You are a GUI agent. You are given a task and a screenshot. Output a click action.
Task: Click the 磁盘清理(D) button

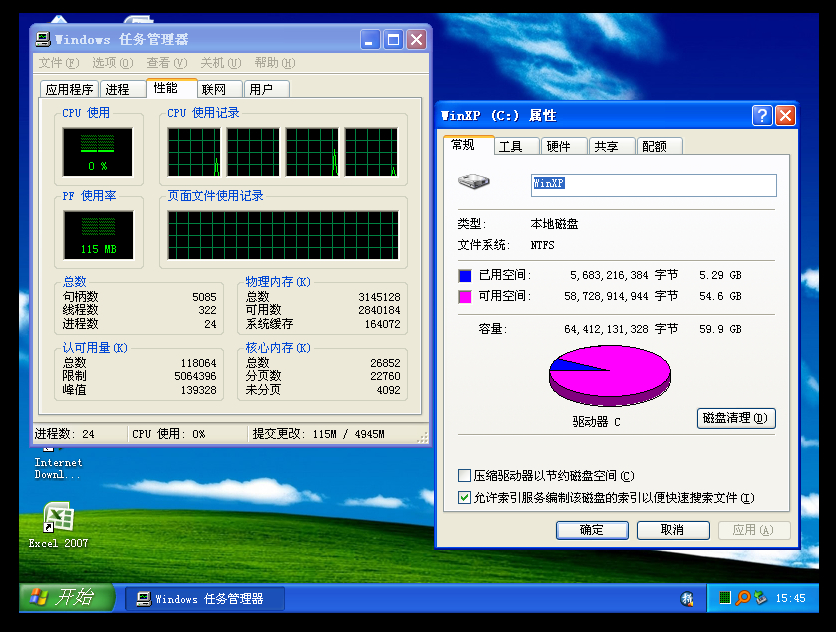pyautogui.click(x=735, y=418)
